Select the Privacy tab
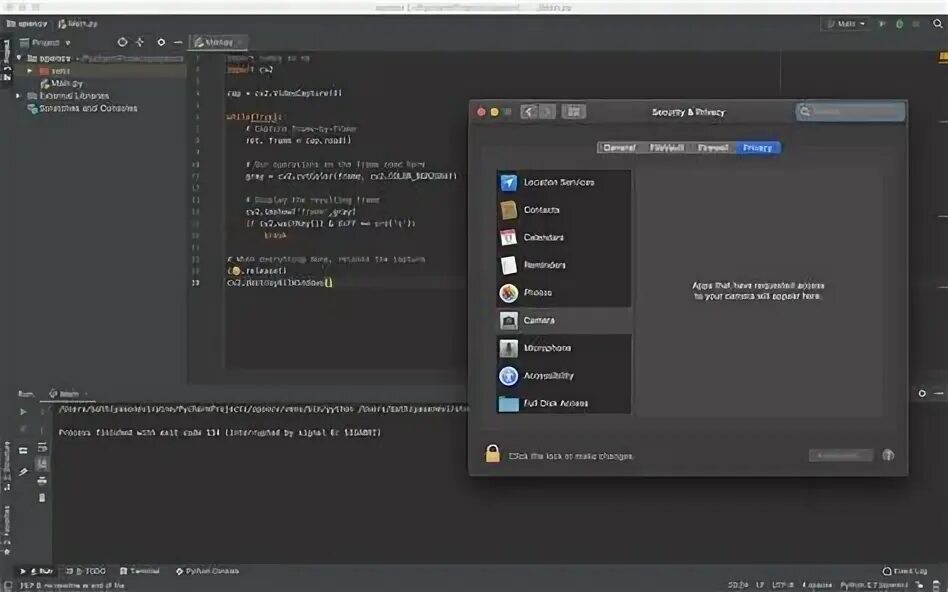This screenshot has height=592, width=948. (758, 148)
